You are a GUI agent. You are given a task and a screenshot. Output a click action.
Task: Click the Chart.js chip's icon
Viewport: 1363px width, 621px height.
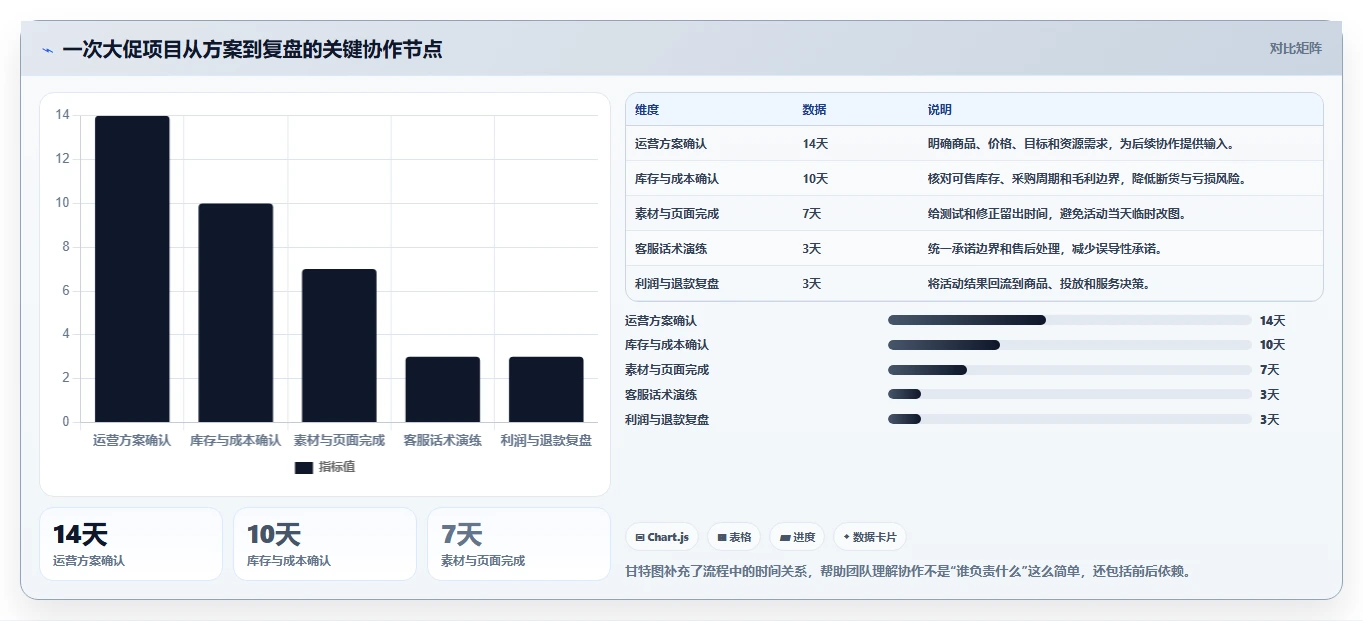point(640,538)
